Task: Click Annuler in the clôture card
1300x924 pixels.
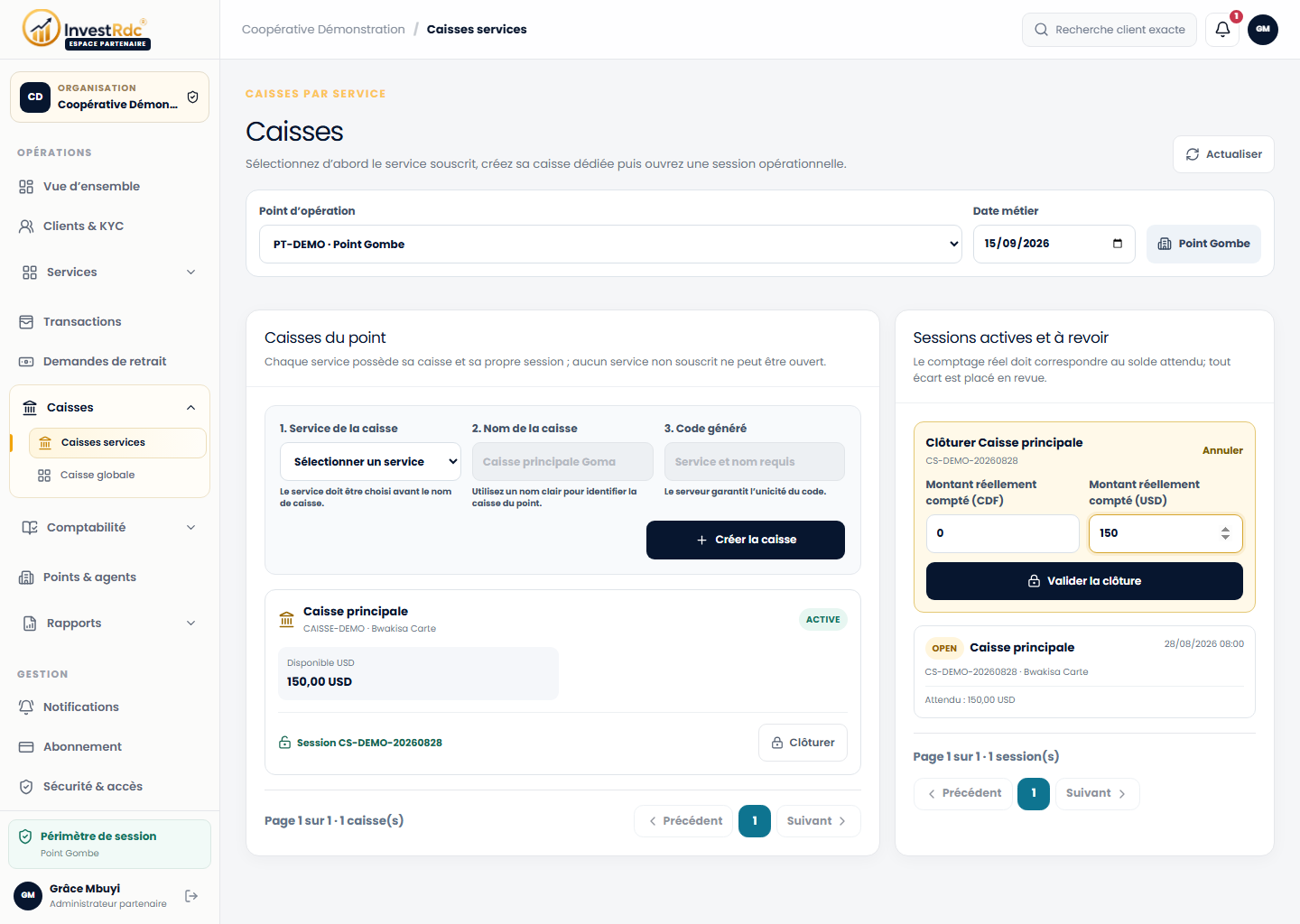Action: click(1222, 450)
